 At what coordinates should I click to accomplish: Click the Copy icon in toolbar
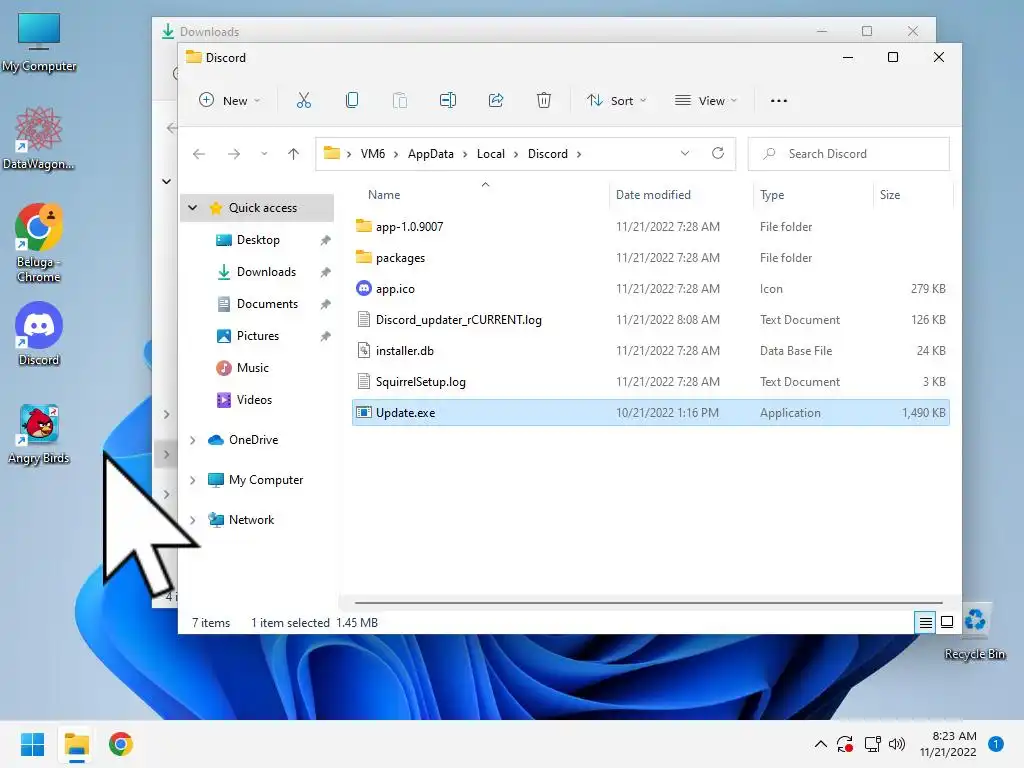click(x=351, y=101)
